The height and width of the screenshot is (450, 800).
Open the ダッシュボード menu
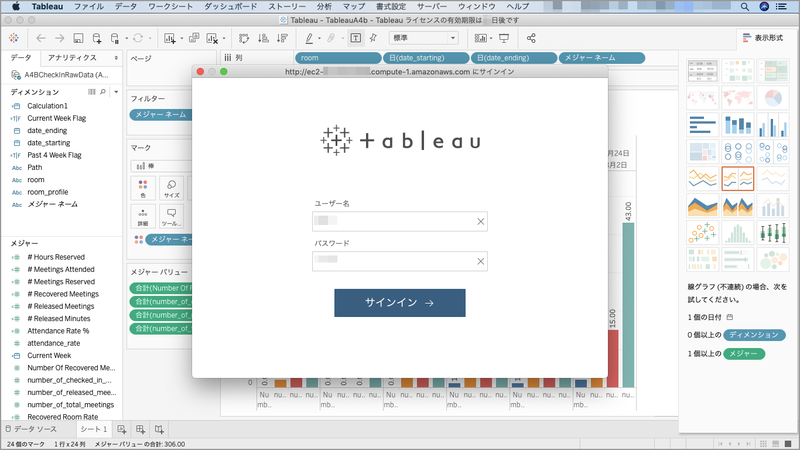tap(231, 6)
